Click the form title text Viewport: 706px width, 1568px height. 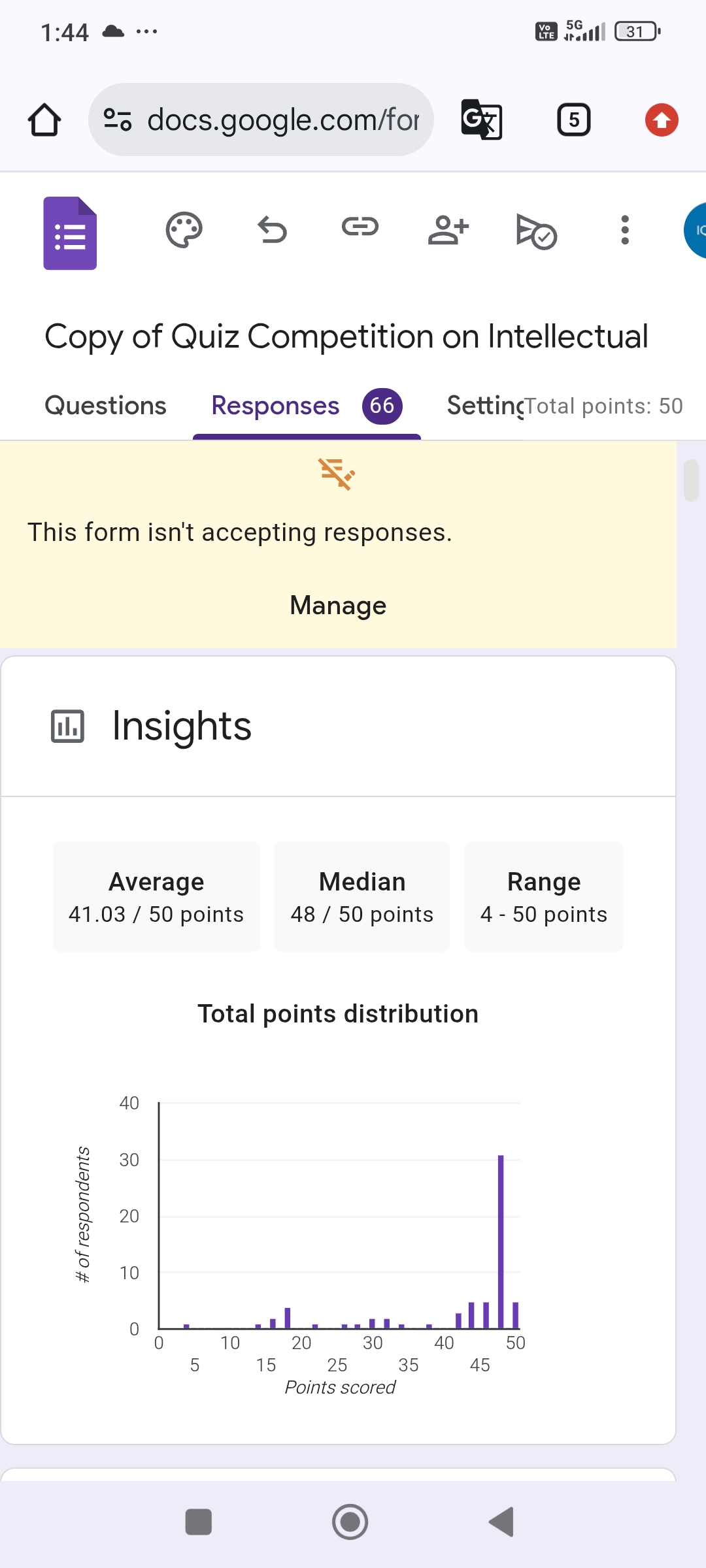(346, 336)
